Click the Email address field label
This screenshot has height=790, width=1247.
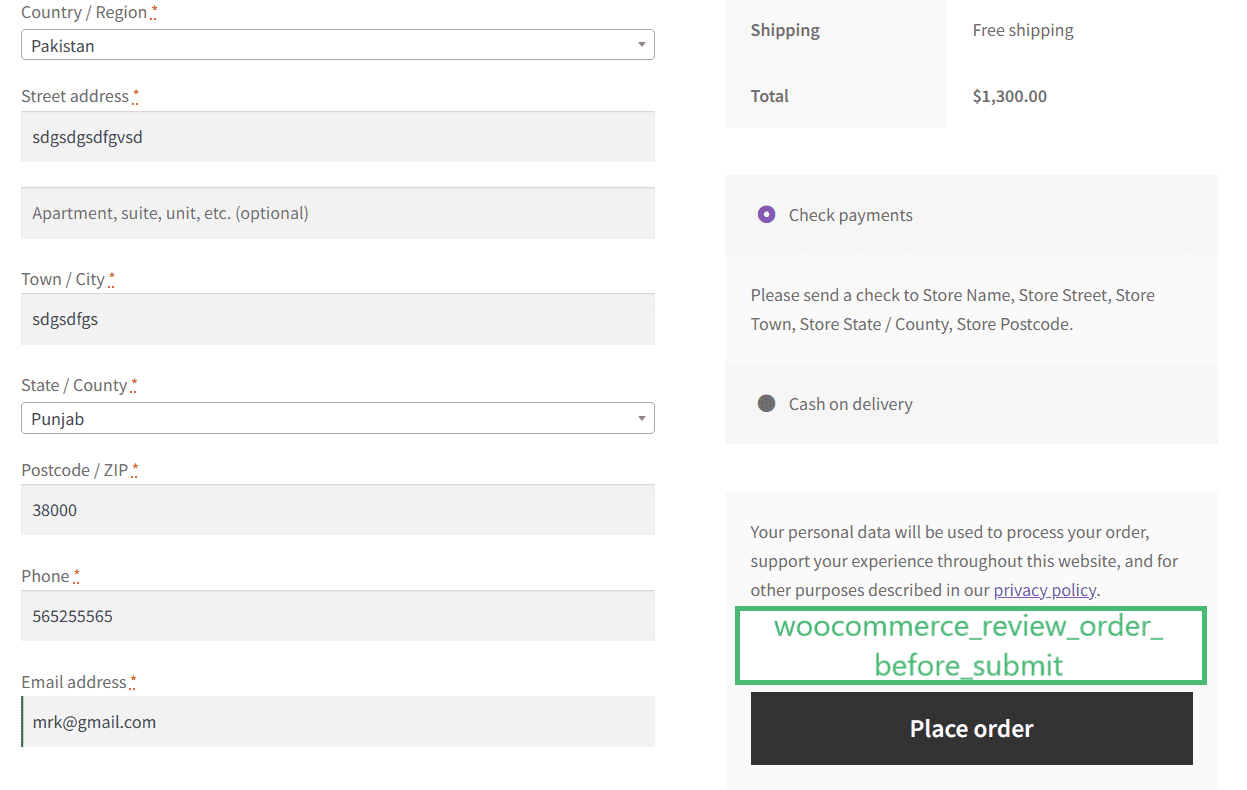[74, 682]
